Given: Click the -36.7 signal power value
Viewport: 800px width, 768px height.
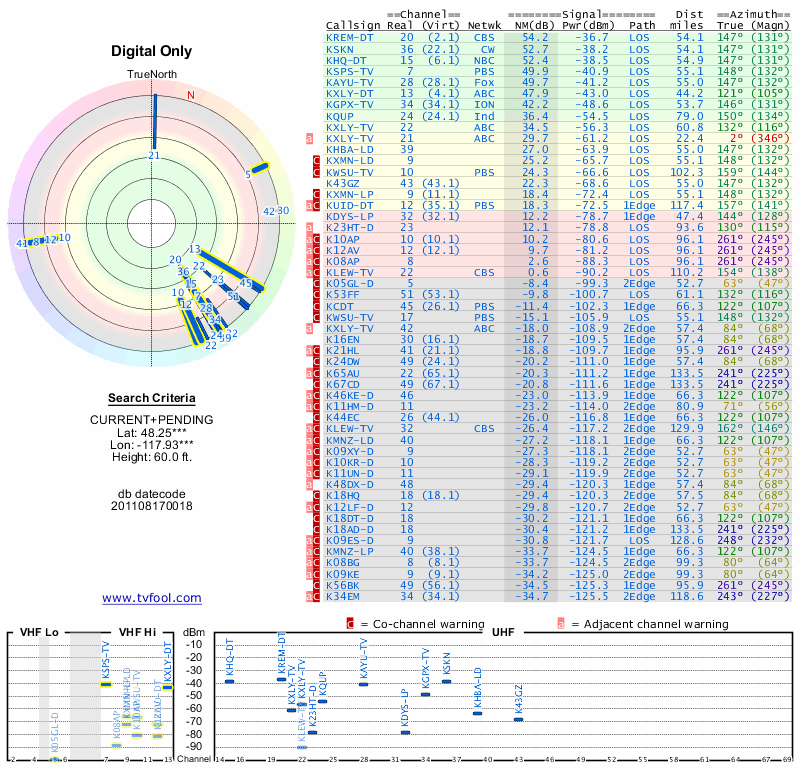Looking at the screenshot, I should [x=592, y=38].
